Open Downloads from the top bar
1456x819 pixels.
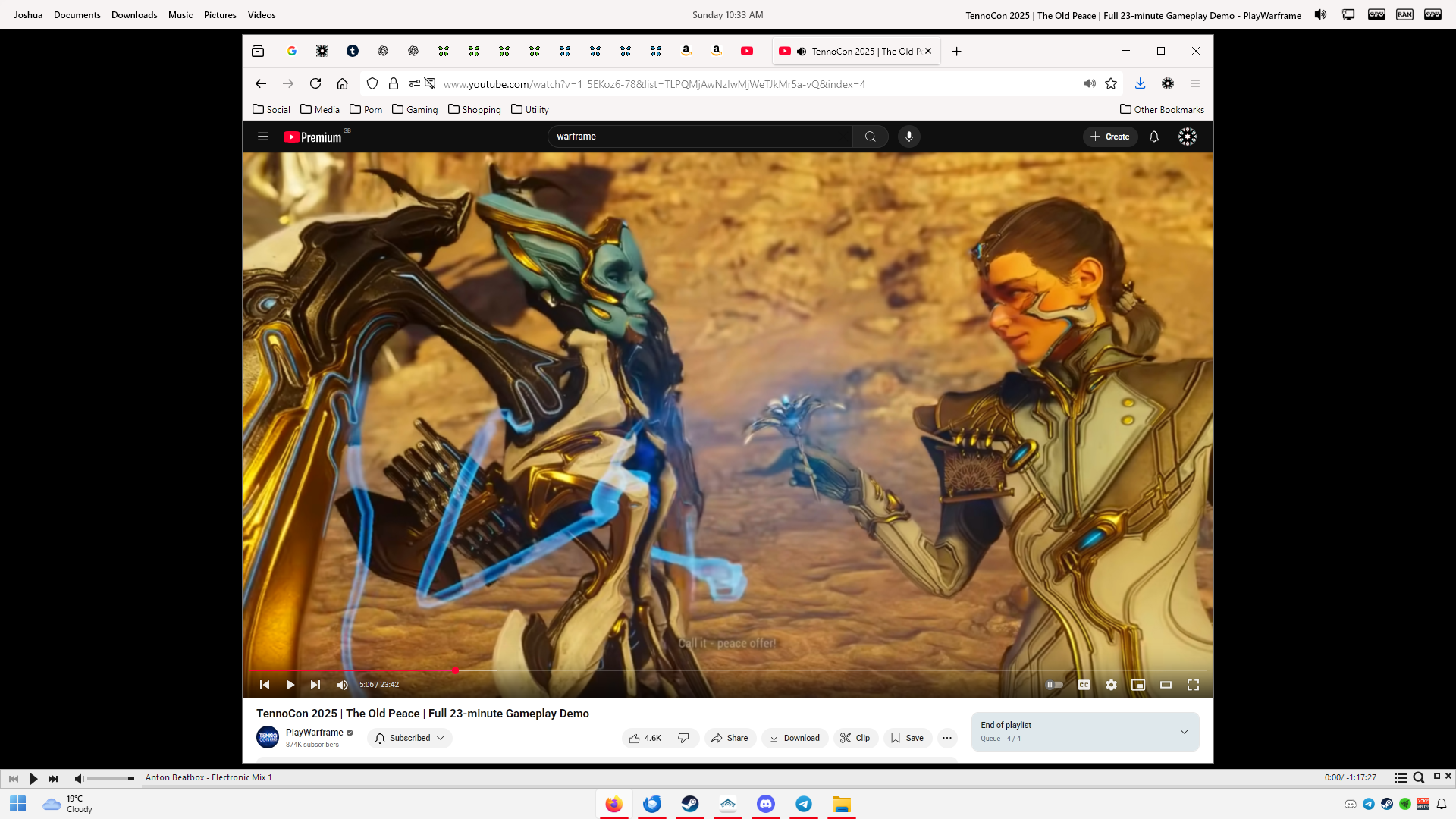pos(134,14)
